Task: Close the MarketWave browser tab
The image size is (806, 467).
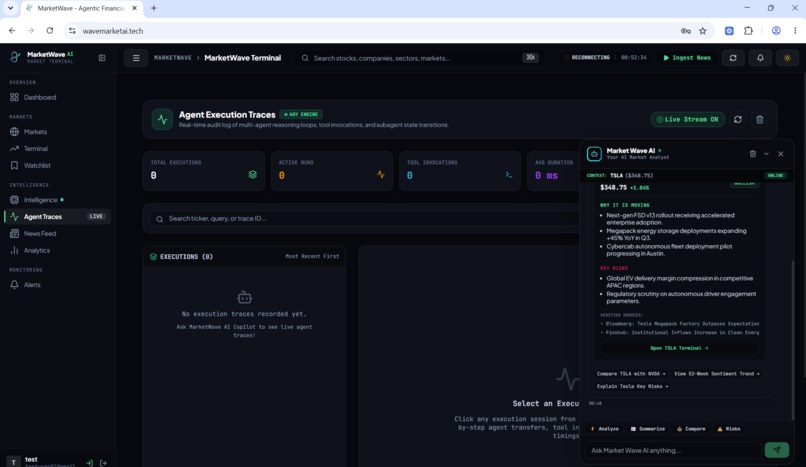Action: point(135,8)
